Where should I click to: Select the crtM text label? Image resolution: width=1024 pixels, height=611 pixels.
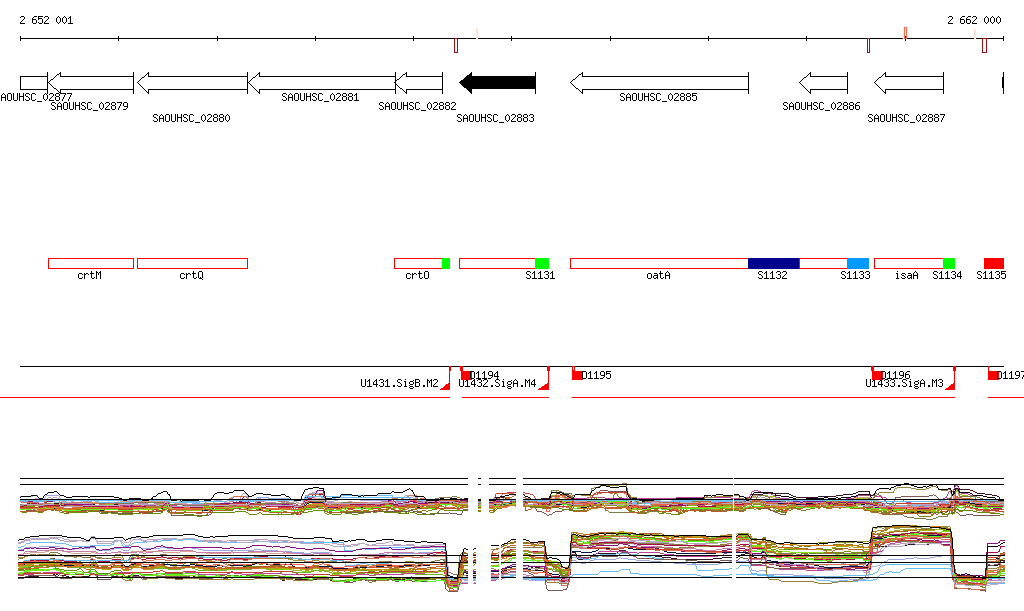[x=89, y=275]
